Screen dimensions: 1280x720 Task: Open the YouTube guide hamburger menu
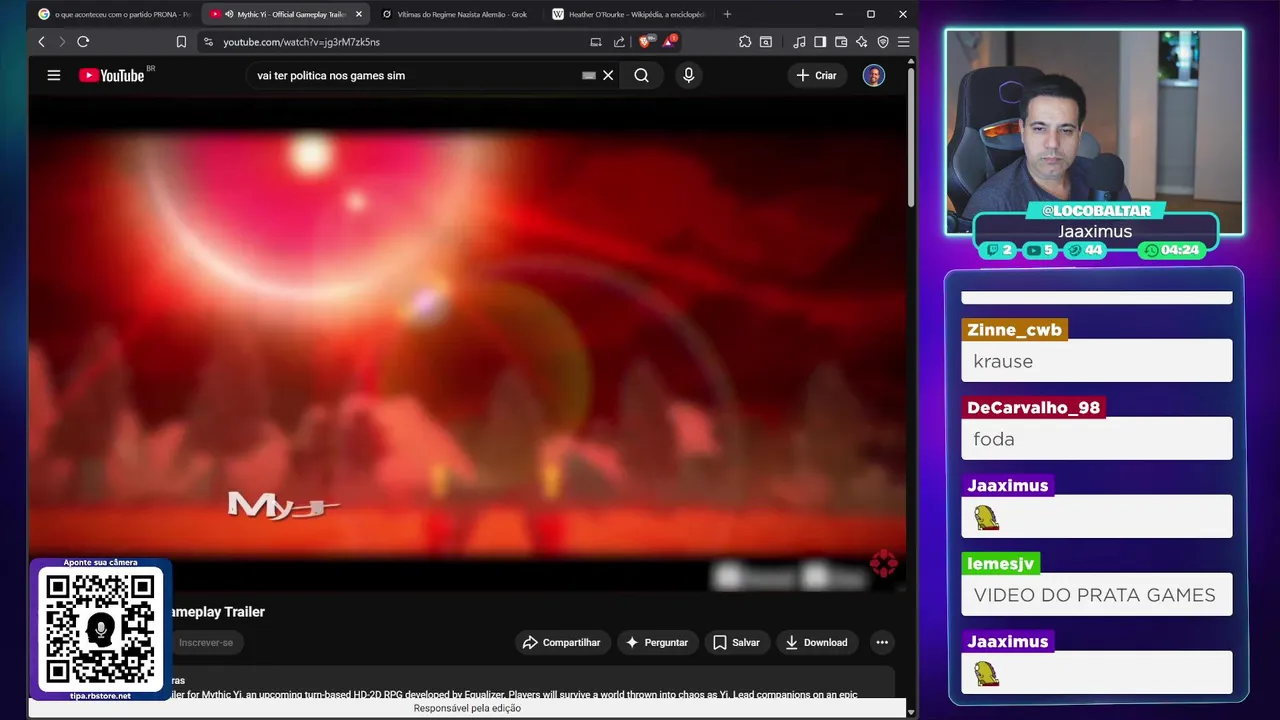(54, 75)
